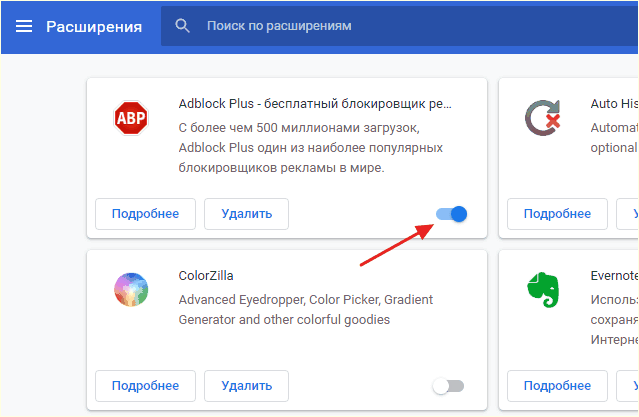Image resolution: width=639 pixels, height=417 pixels.
Task: Remove ColorZilla with Удалить button
Action: tap(247, 386)
